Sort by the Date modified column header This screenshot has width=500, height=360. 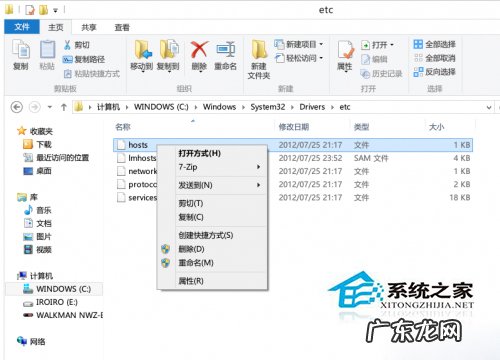click(294, 127)
